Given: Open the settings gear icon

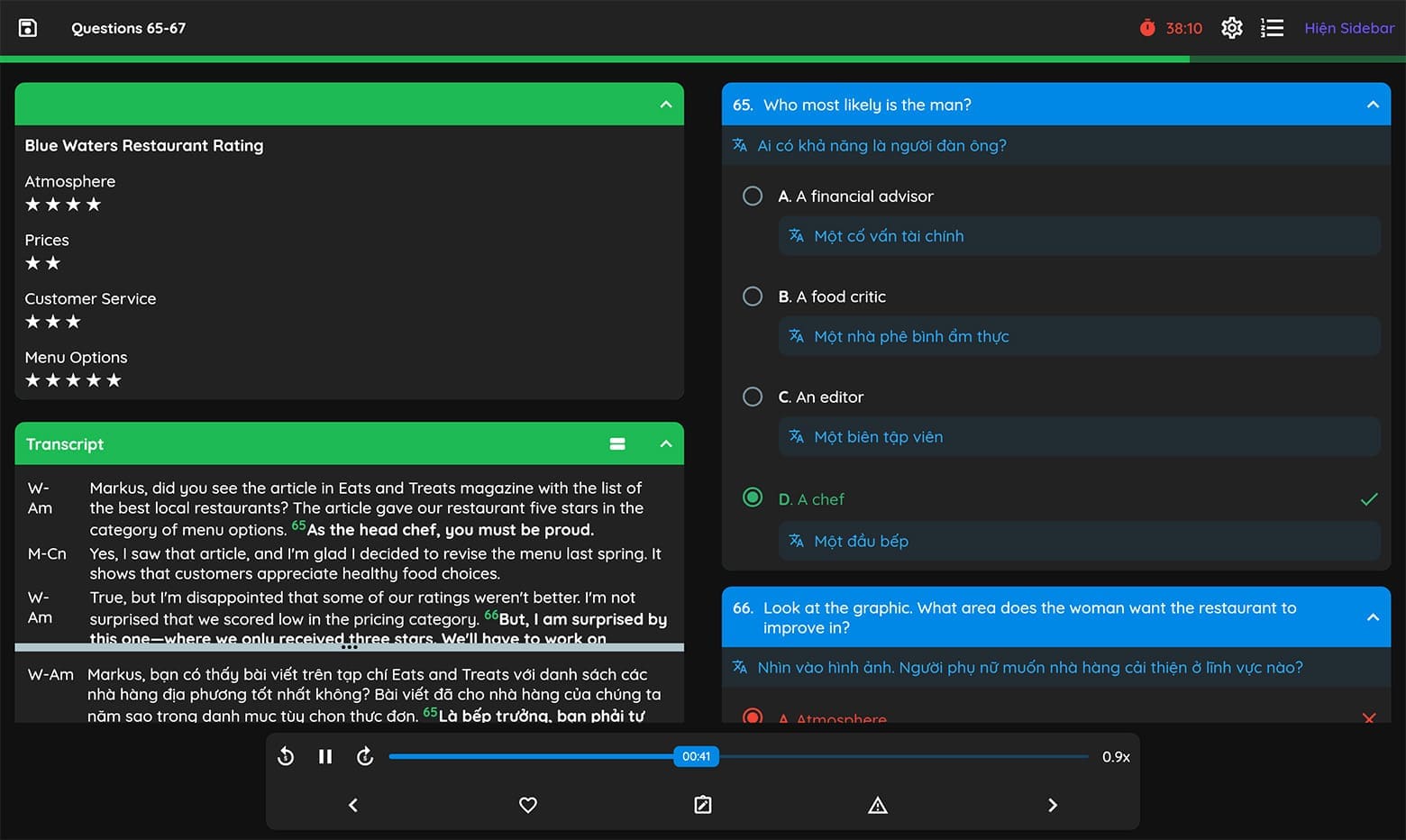Looking at the screenshot, I should click(x=1231, y=28).
